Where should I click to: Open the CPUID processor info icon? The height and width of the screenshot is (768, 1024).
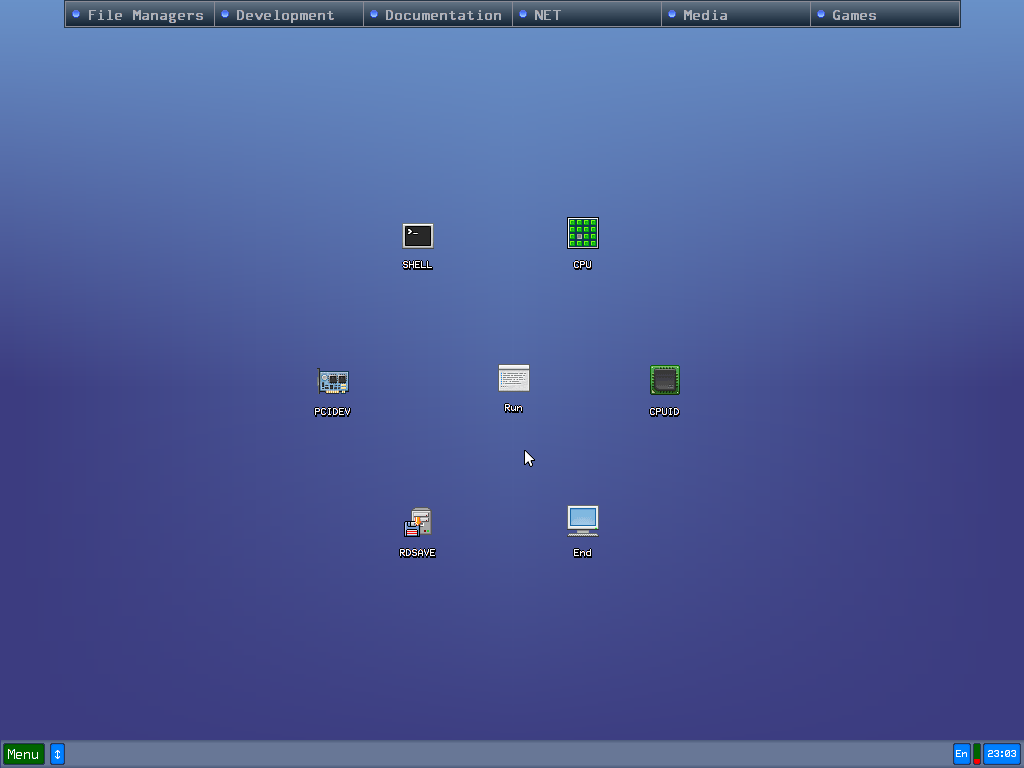click(x=664, y=381)
